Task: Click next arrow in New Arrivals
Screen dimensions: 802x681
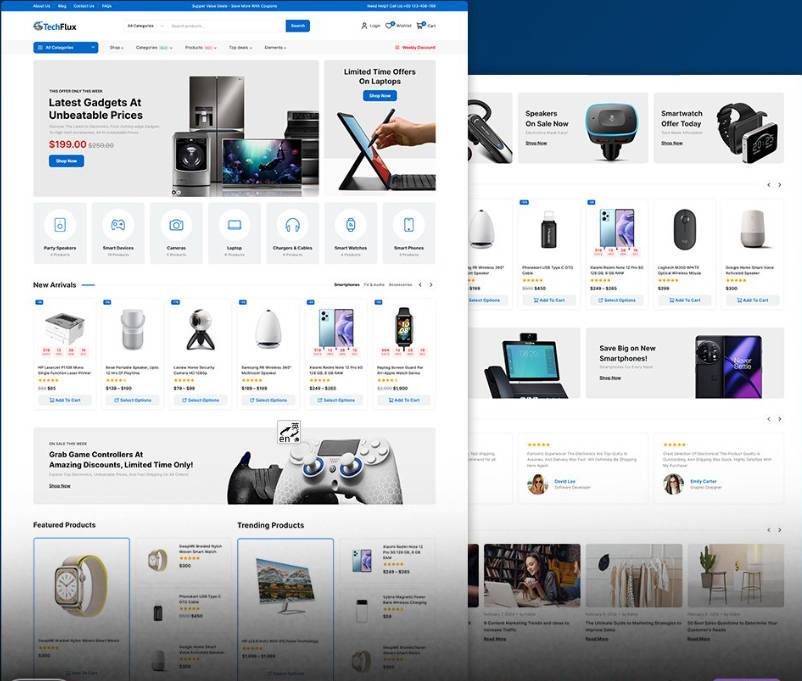Action: coord(431,284)
